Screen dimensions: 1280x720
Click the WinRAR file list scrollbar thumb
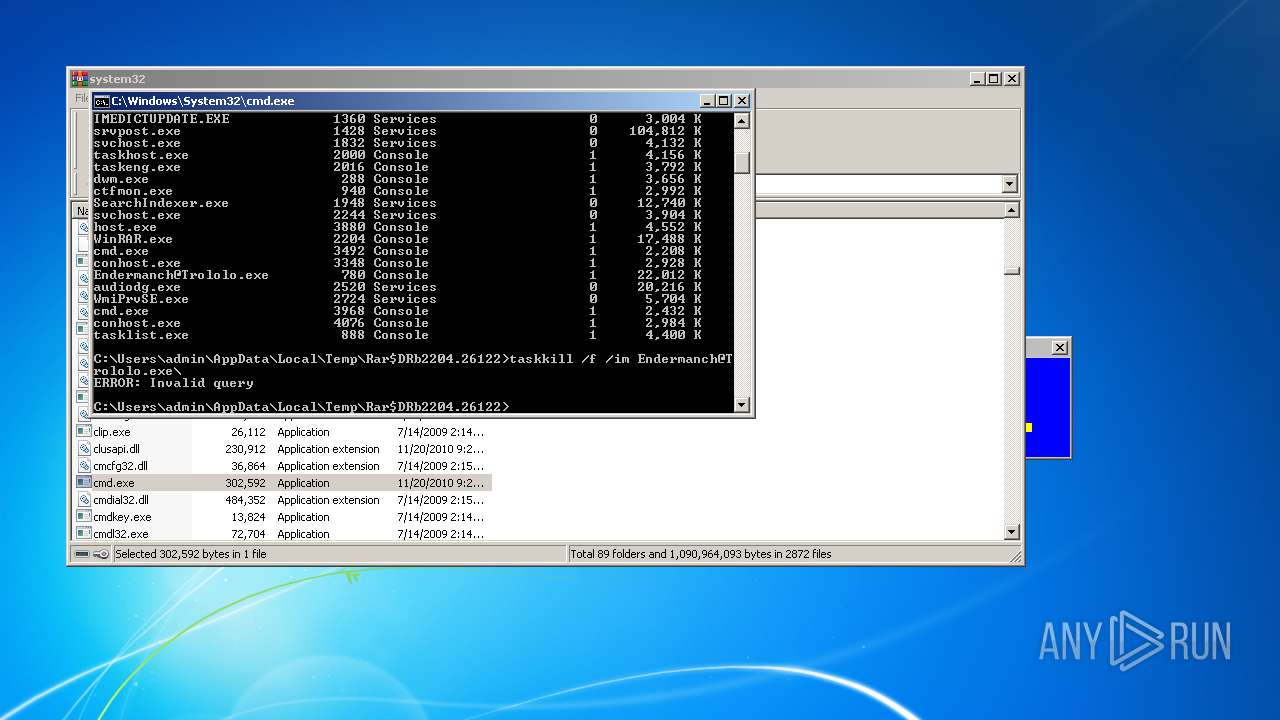click(x=1012, y=270)
